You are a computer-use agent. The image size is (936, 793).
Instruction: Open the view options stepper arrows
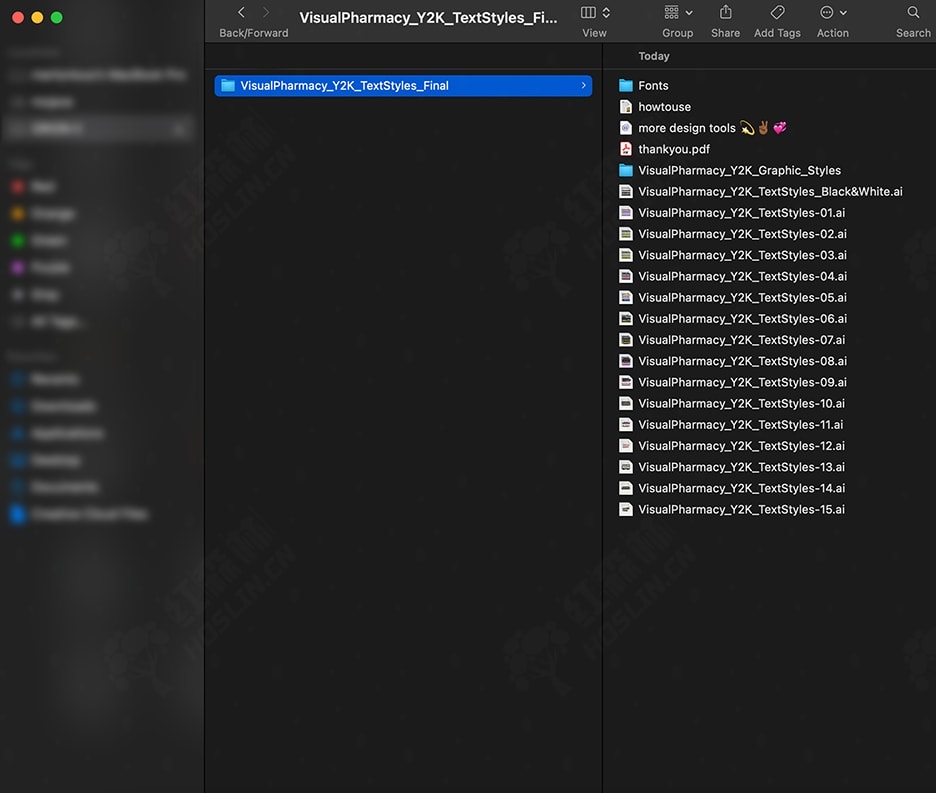(606, 13)
